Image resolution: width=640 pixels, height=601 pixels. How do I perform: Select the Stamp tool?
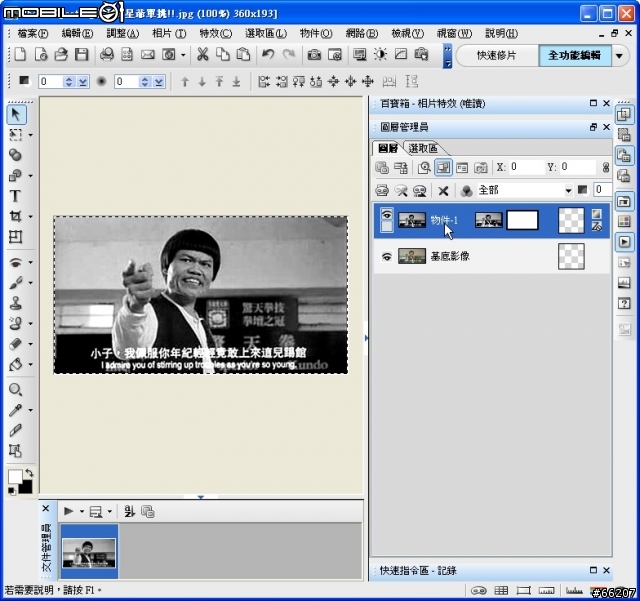(x=15, y=303)
